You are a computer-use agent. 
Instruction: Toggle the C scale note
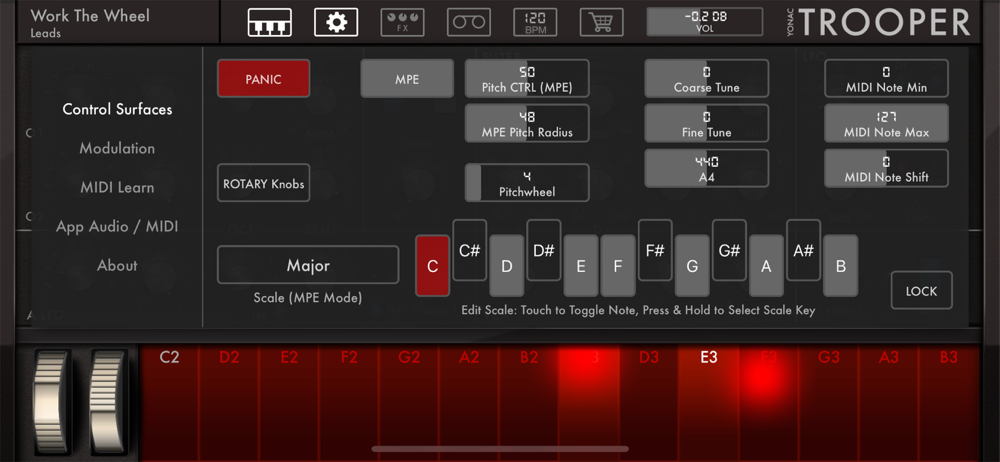(x=432, y=265)
